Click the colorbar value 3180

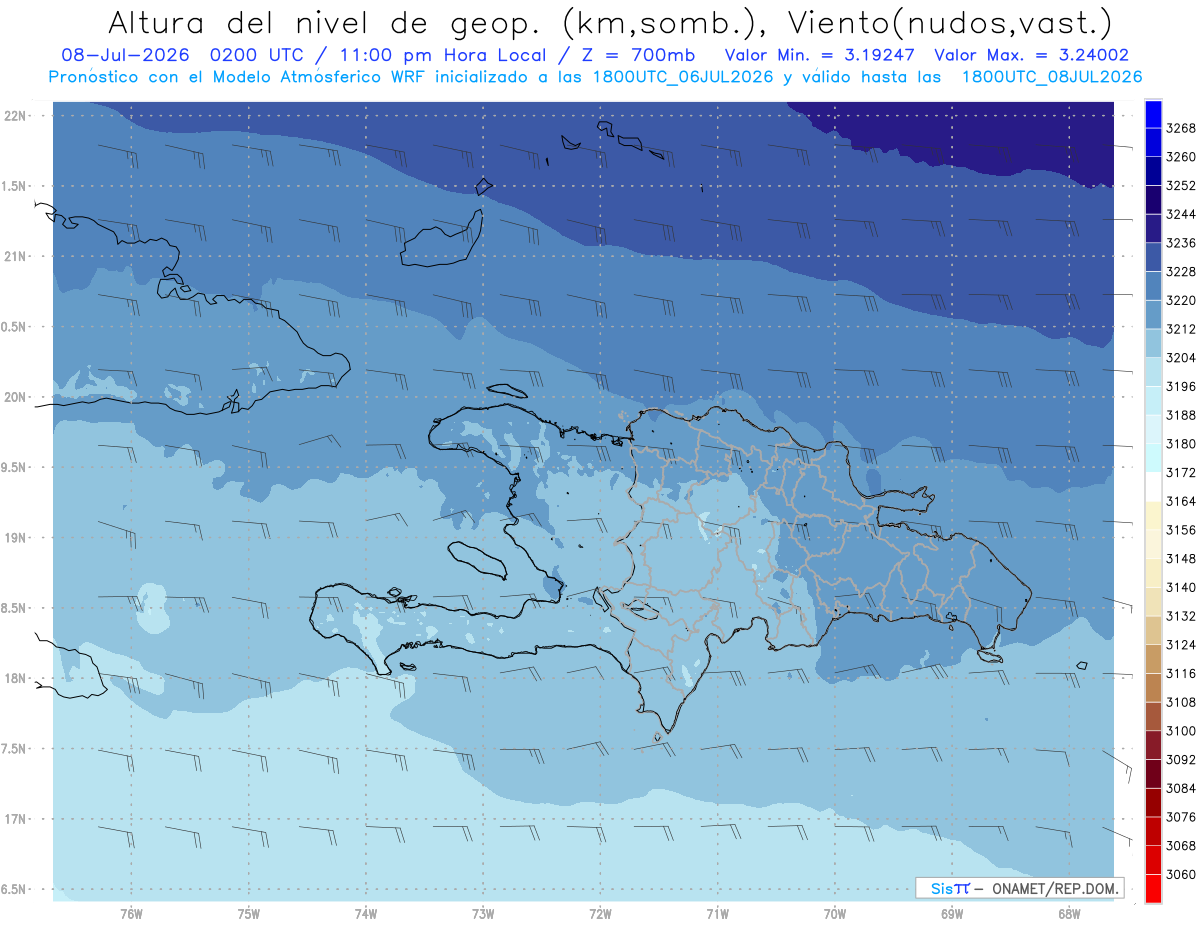(x=1180, y=444)
